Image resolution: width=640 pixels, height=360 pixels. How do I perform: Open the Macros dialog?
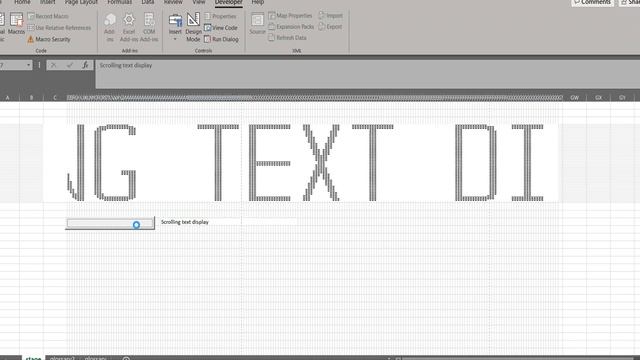[x=16, y=24]
